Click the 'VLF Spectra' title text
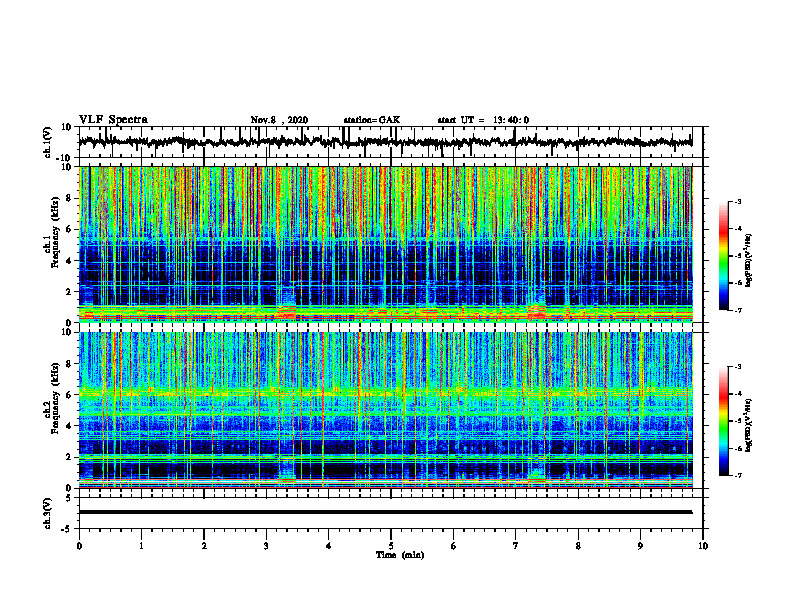792x612 pixels. (x=113, y=120)
